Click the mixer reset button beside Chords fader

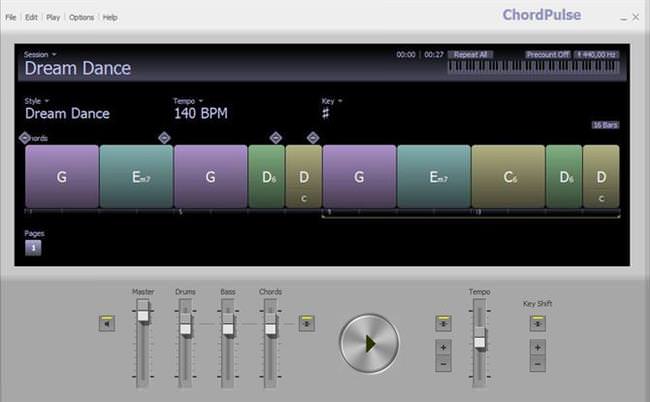pos(307,323)
